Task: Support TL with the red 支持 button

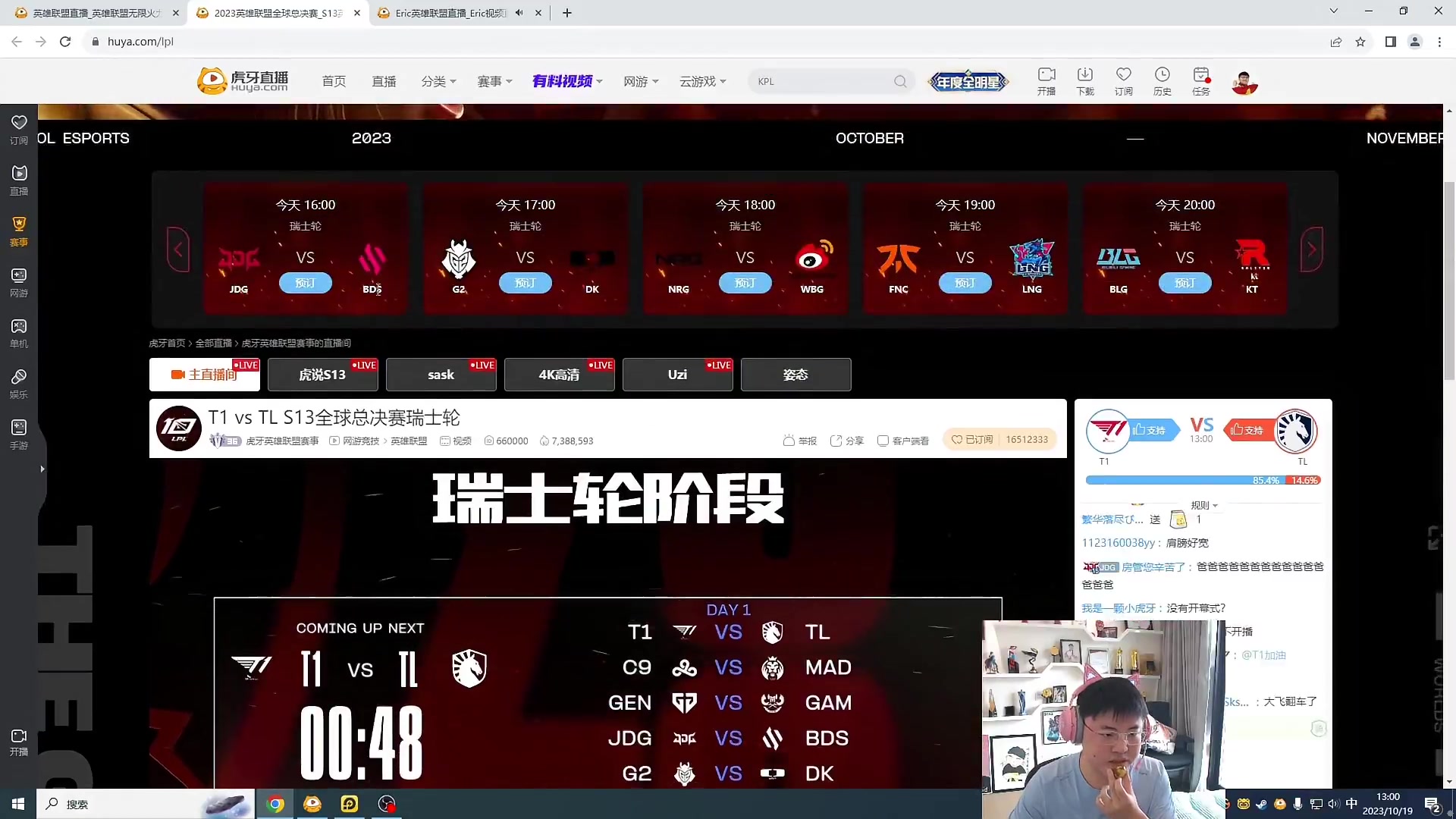Action: pos(1249,430)
